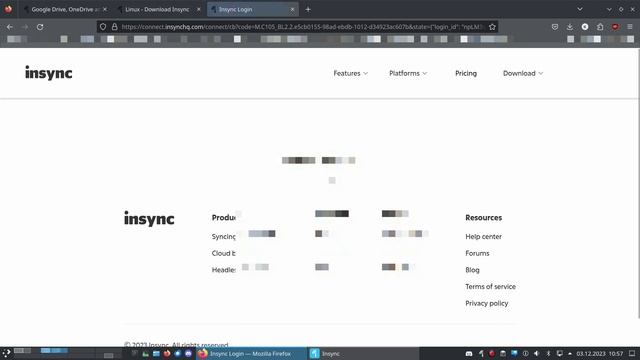This screenshot has width=640, height=360.
Task: Switch to Google Drive, OneDrive tab
Action: pyautogui.click(x=65, y=9)
